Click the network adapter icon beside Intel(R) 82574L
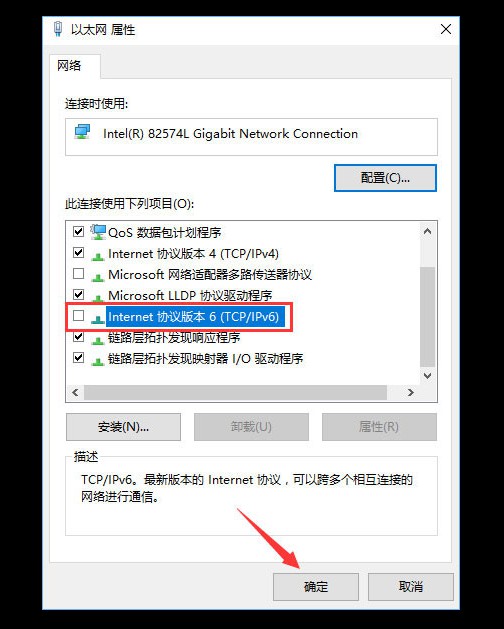This screenshot has width=504, height=629. [82, 132]
